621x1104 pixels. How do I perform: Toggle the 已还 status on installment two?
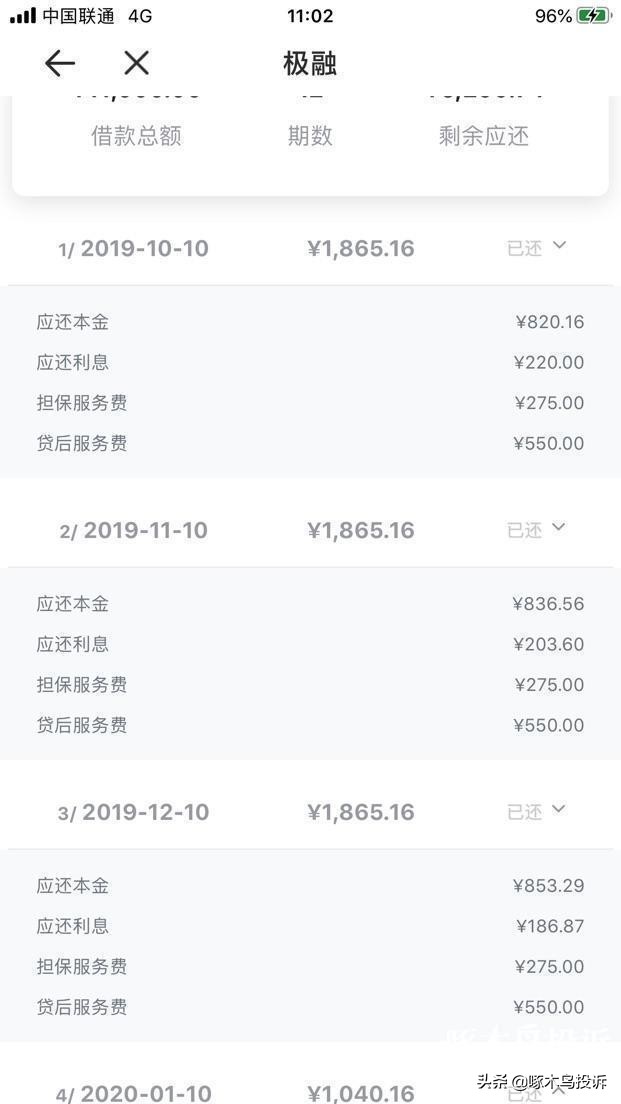(x=525, y=530)
